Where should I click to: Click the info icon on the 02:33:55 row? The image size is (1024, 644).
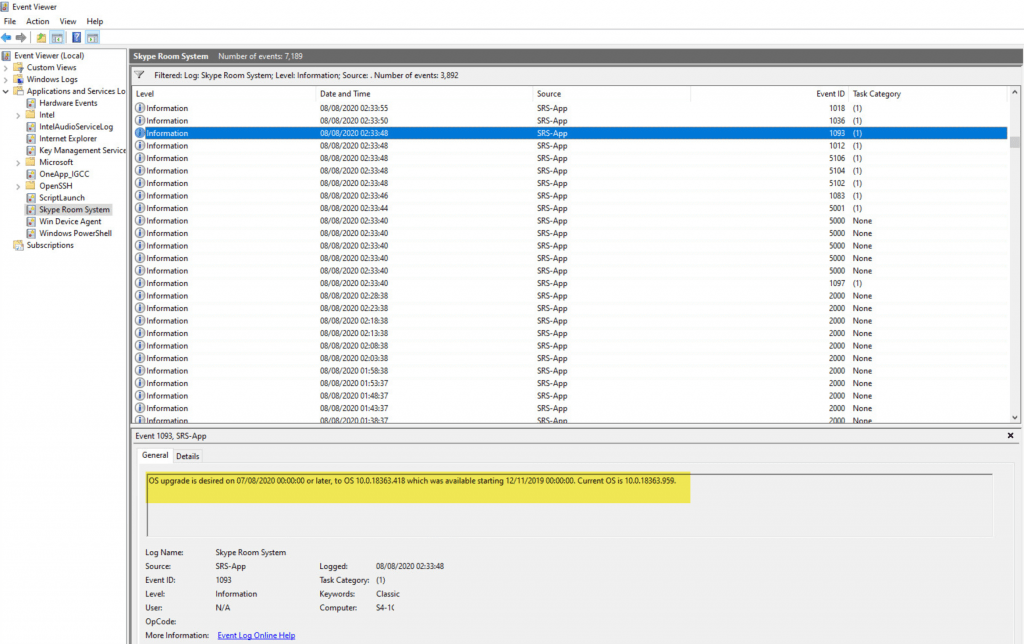tap(140, 108)
